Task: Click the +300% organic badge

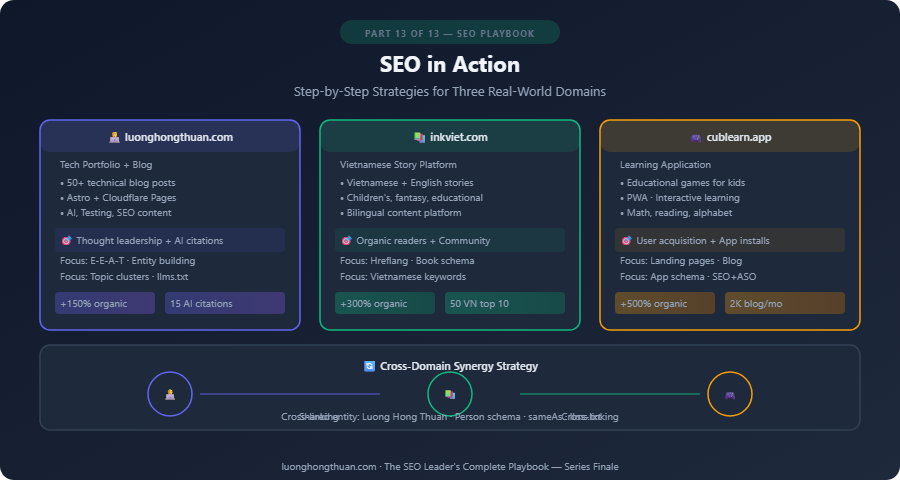Action: click(385, 303)
